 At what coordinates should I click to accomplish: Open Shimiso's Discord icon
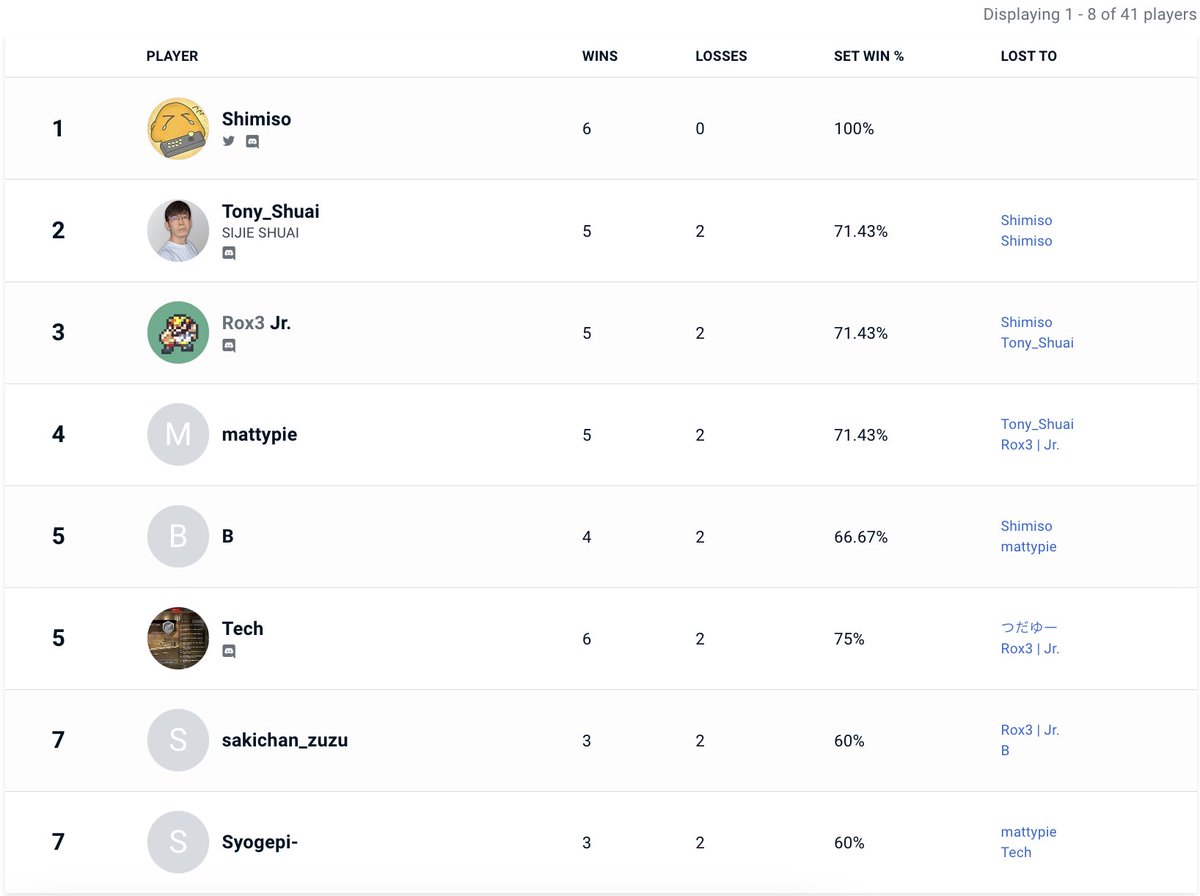point(252,142)
